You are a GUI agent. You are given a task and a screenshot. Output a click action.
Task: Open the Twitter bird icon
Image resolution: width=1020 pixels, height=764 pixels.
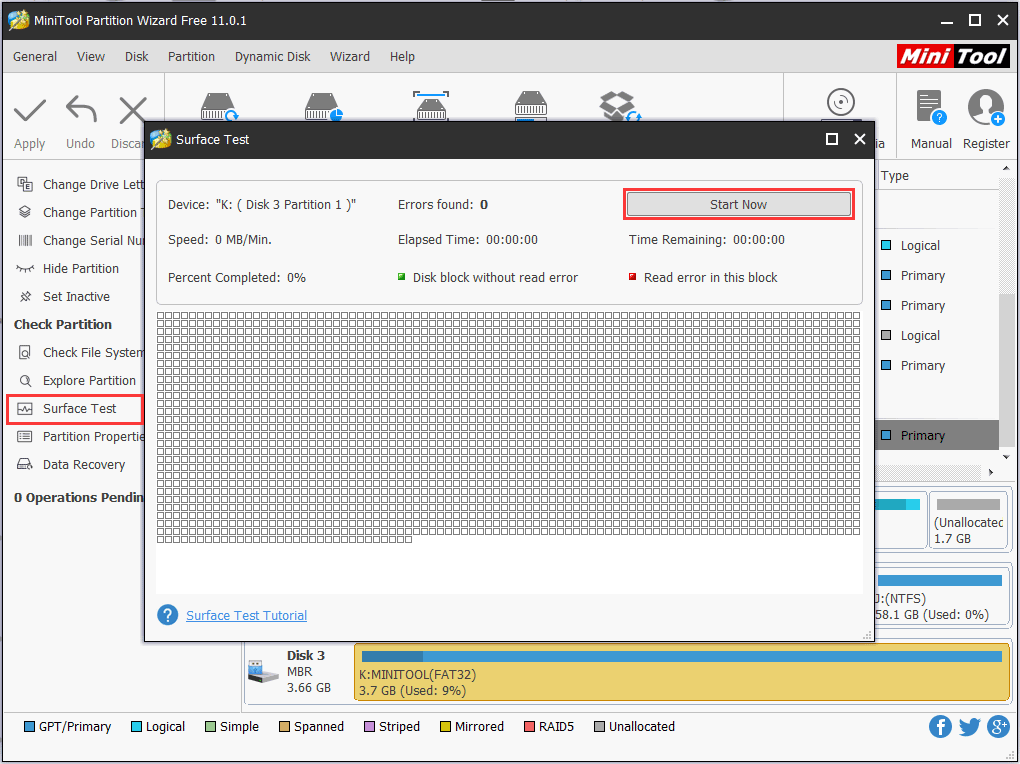969,726
